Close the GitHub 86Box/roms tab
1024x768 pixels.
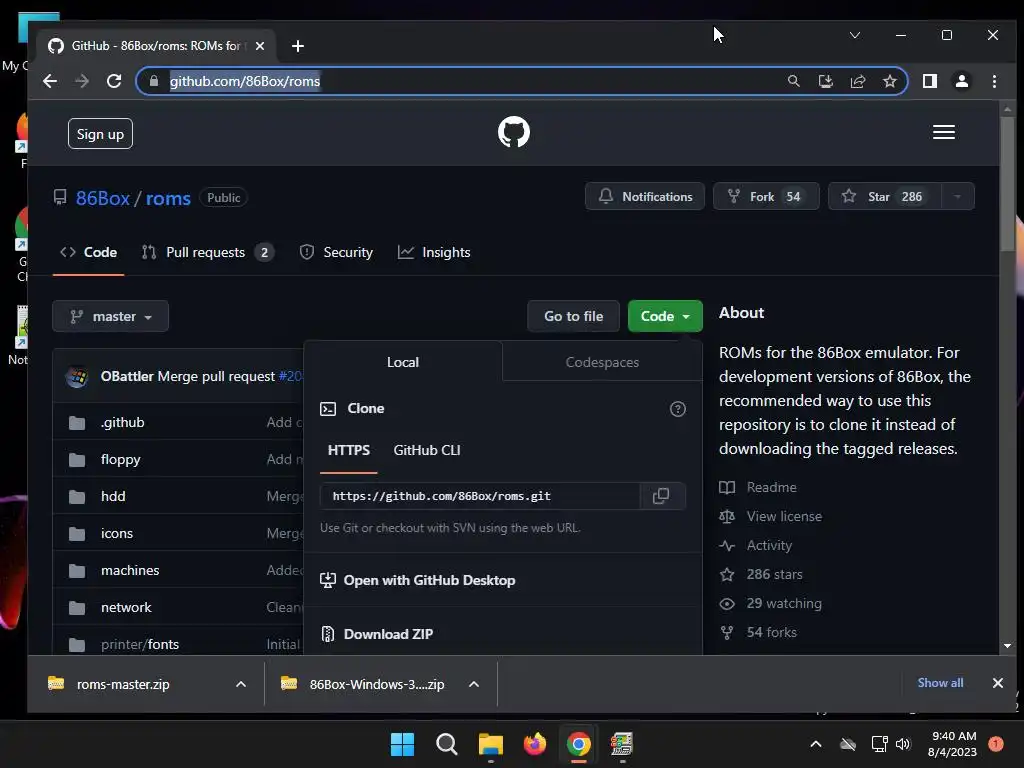click(260, 46)
